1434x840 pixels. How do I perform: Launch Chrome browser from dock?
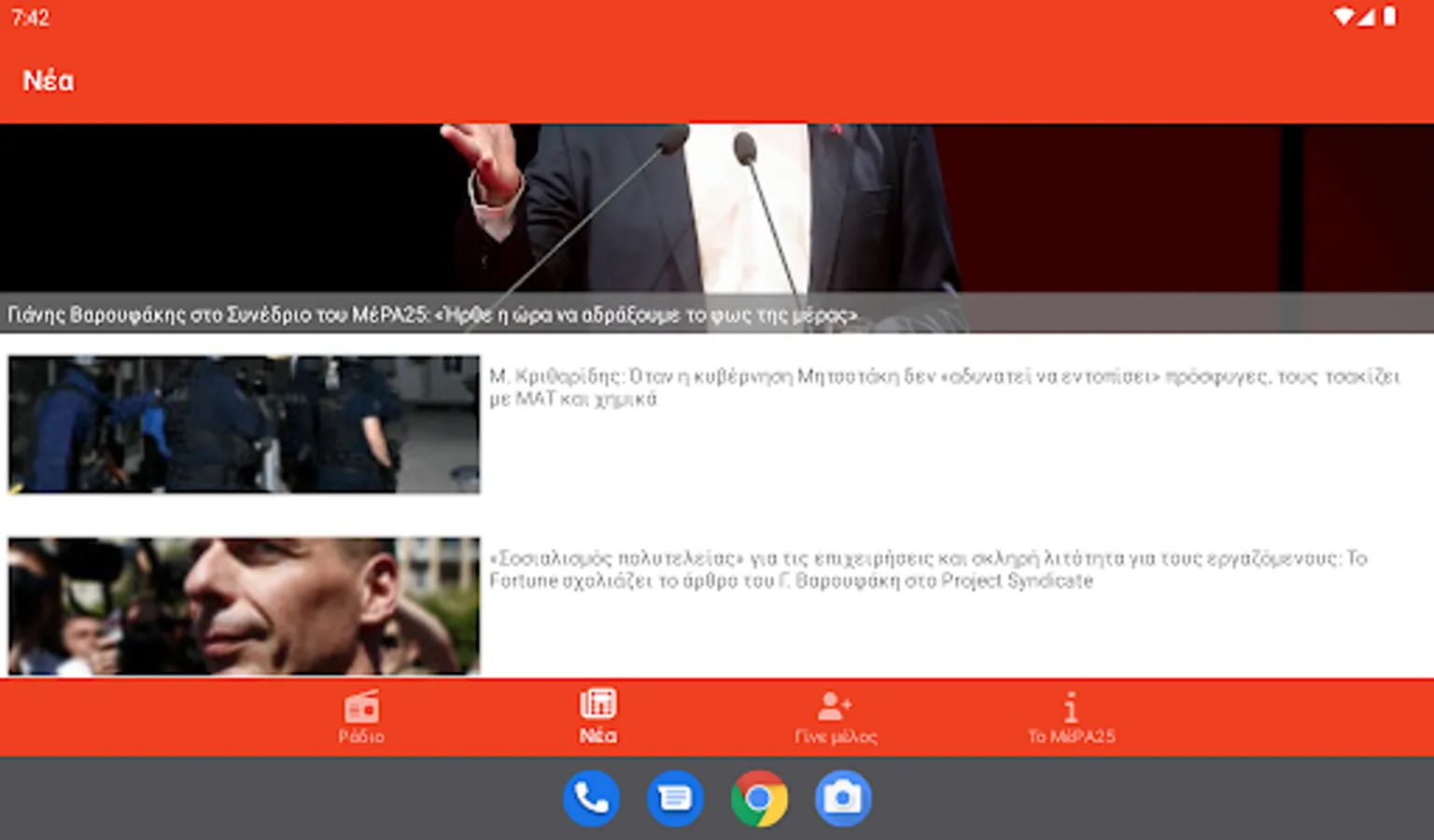click(x=759, y=799)
